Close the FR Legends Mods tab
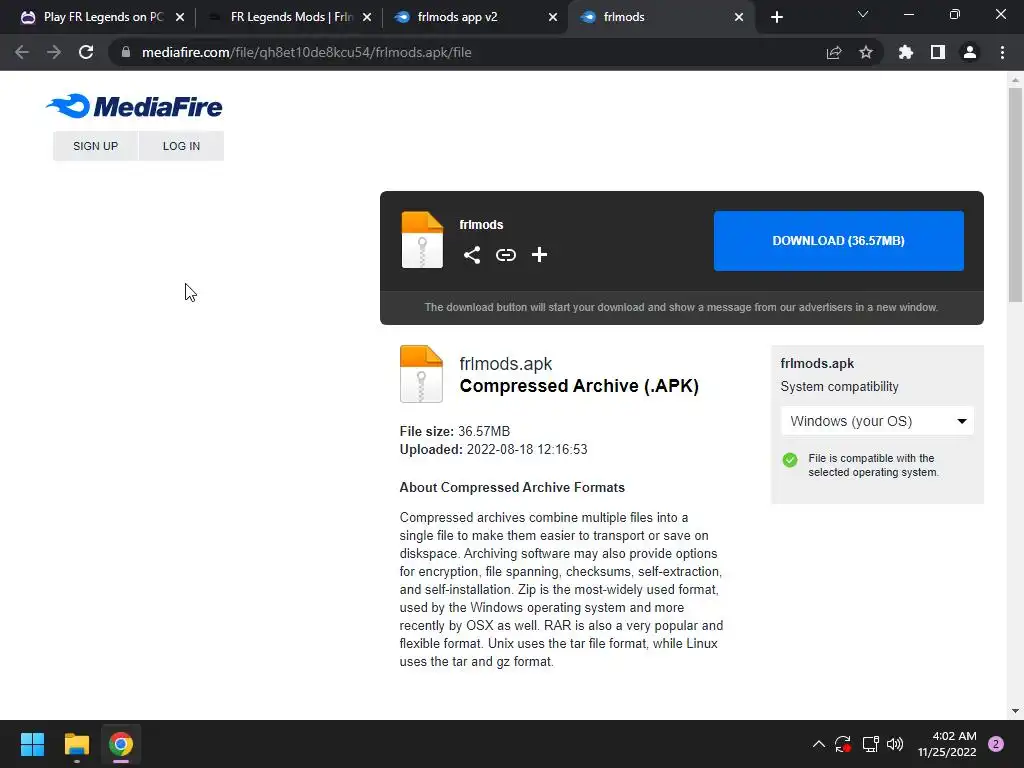 367,17
